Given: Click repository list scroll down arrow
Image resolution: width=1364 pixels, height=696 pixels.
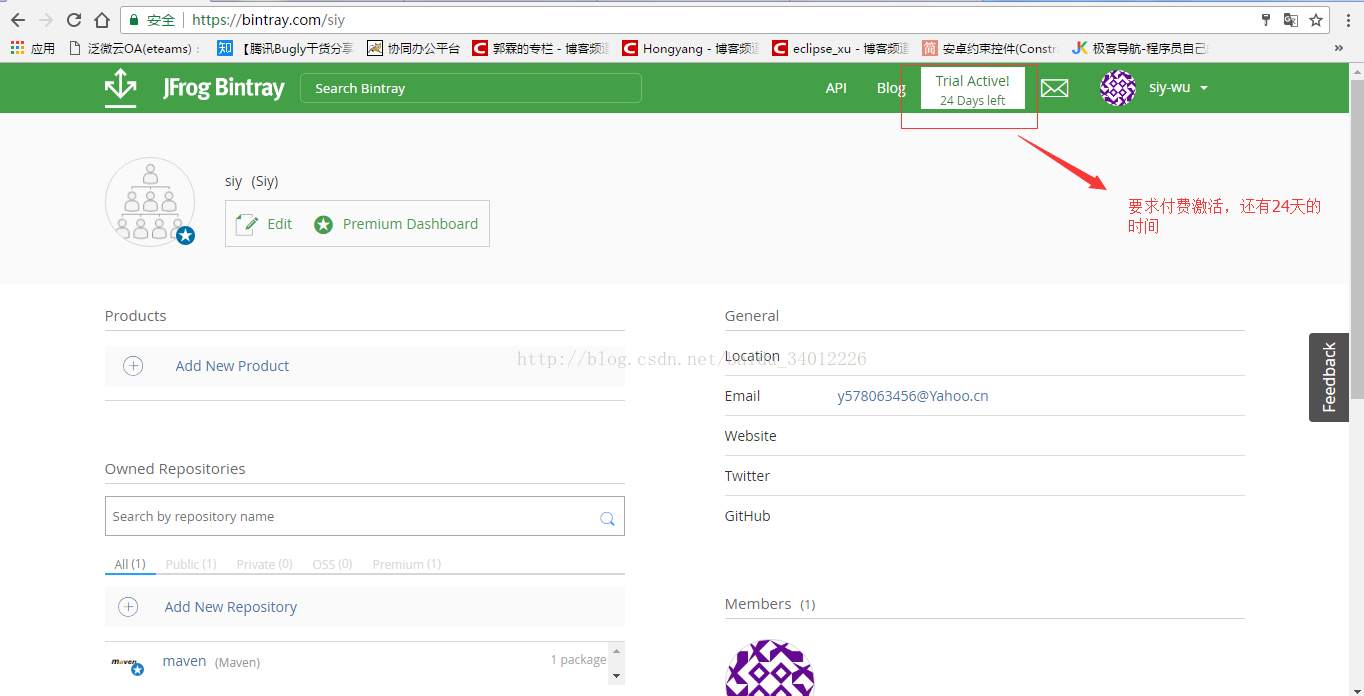Looking at the screenshot, I should [616, 676].
